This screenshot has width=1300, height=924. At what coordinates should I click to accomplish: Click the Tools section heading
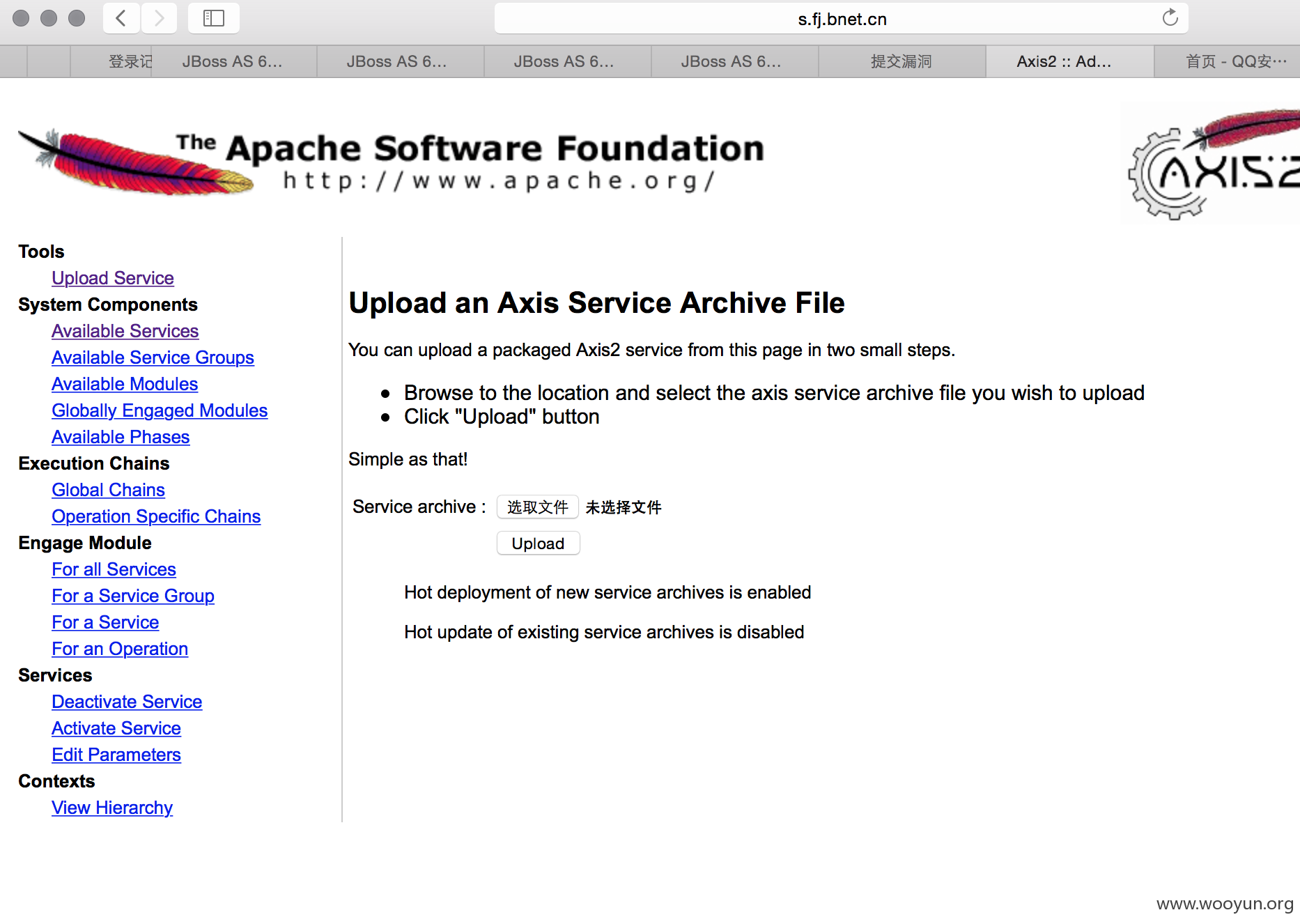coord(41,252)
